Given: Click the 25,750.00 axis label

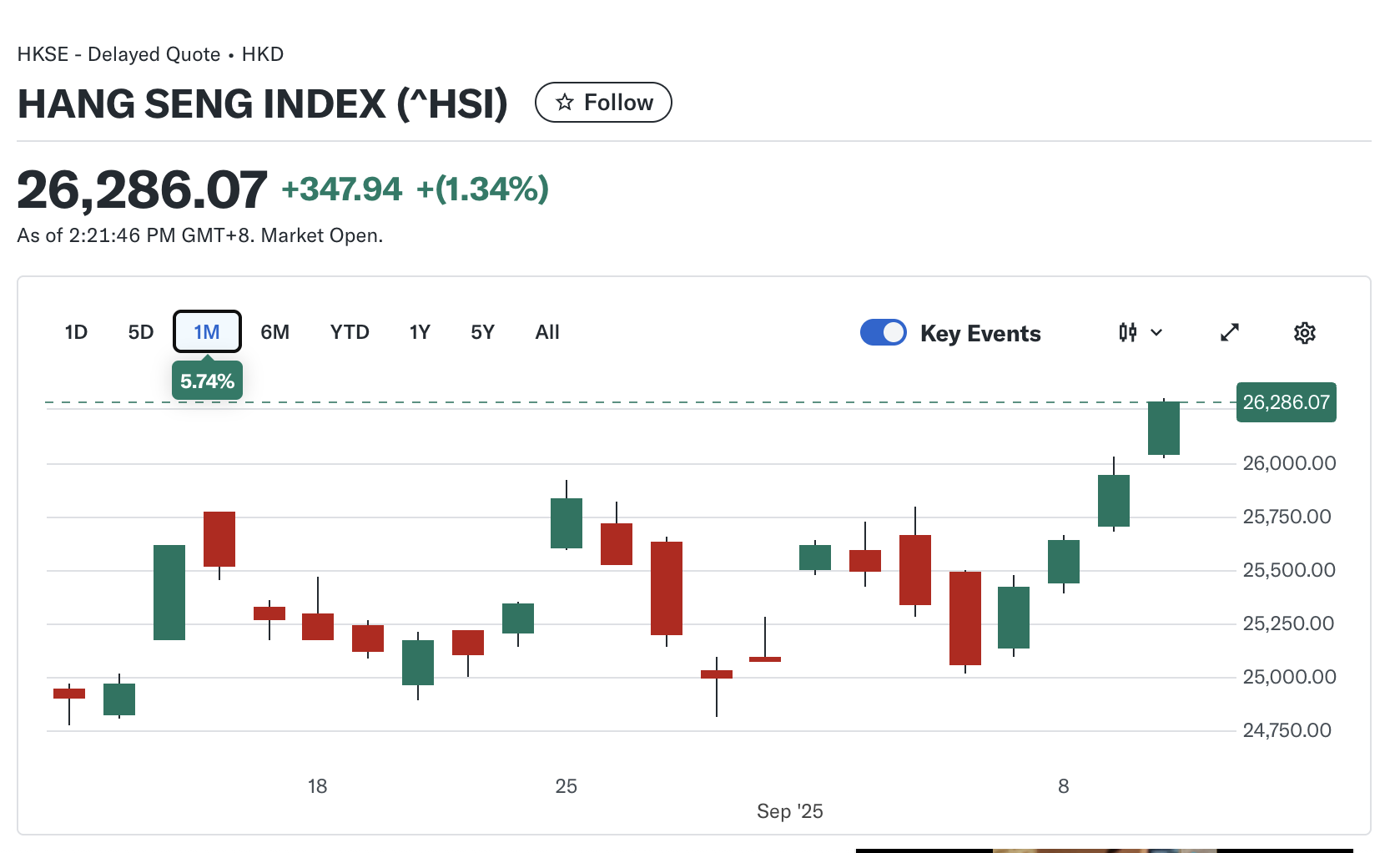Looking at the screenshot, I should (1287, 517).
